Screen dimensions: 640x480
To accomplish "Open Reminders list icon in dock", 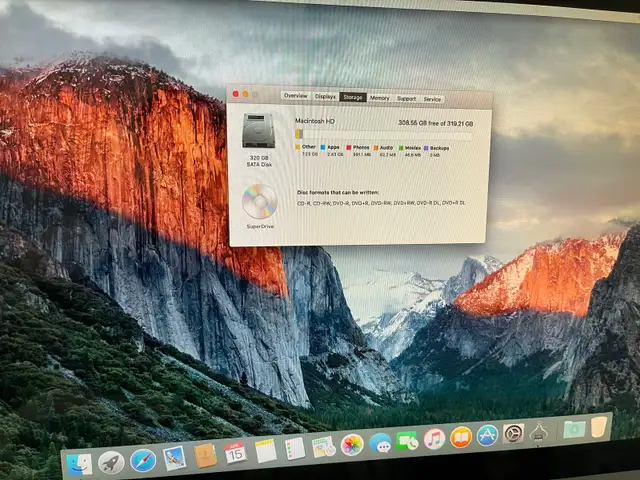I will [x=295, y=448].
